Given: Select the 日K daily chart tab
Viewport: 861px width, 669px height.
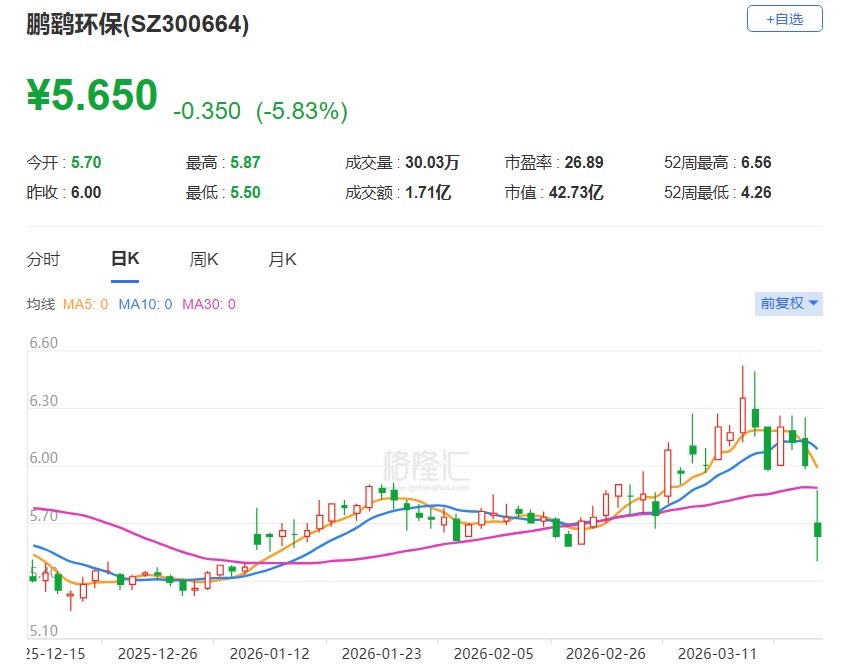Looking at the screenshot, I should point(125,259).
